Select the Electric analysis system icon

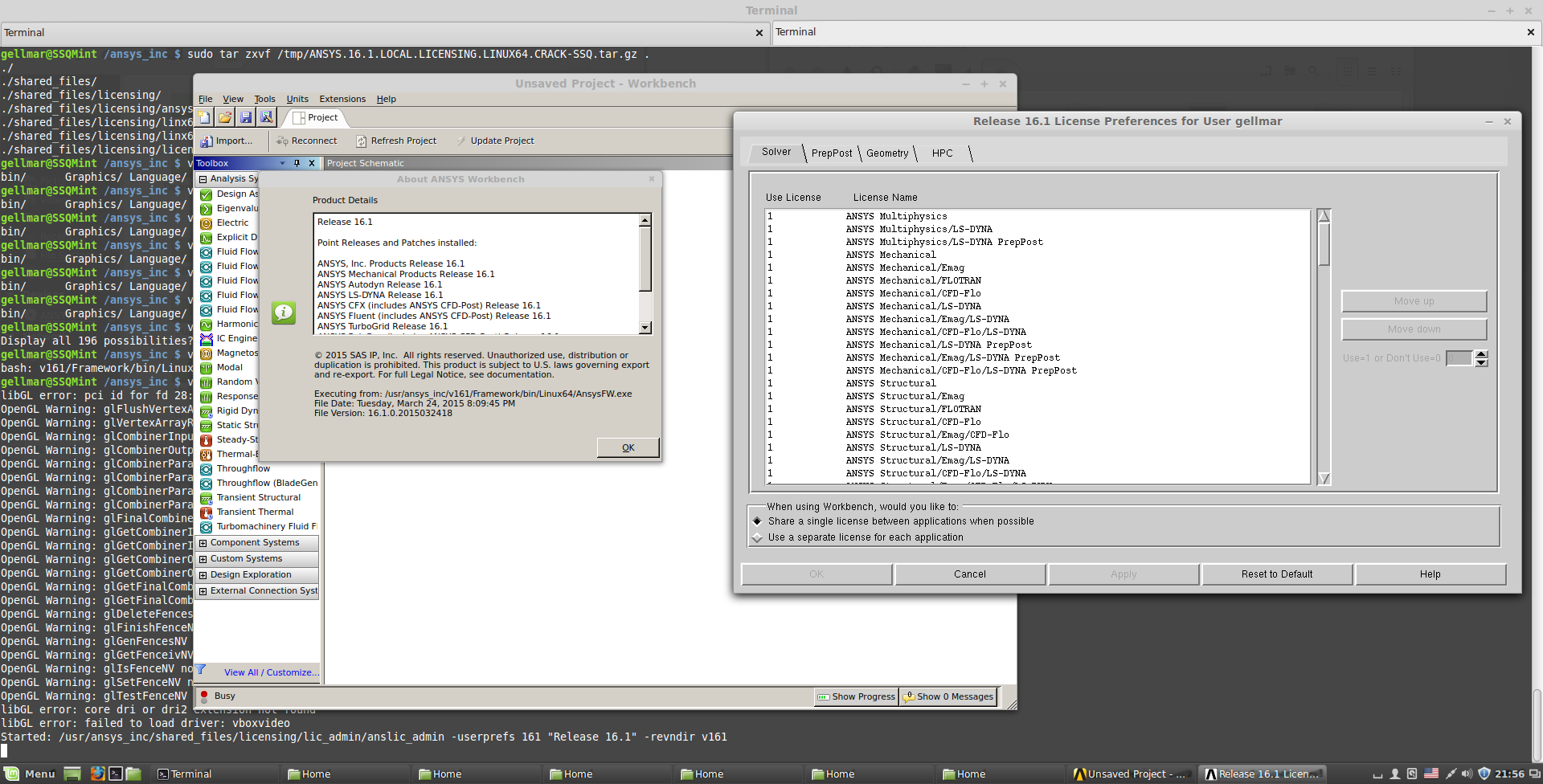pos(206,223)
